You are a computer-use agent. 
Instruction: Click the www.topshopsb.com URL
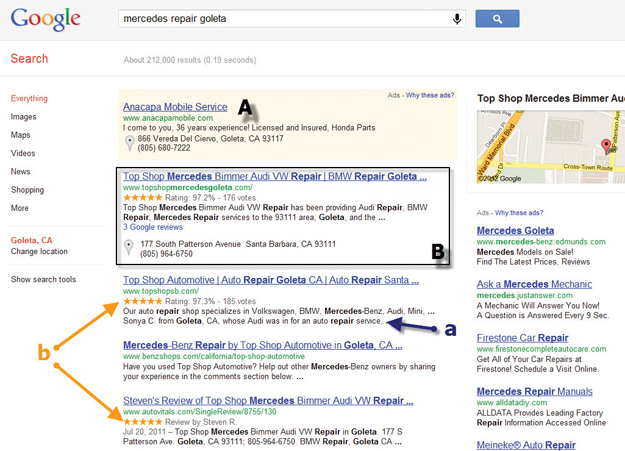click(x=161, y=291)
